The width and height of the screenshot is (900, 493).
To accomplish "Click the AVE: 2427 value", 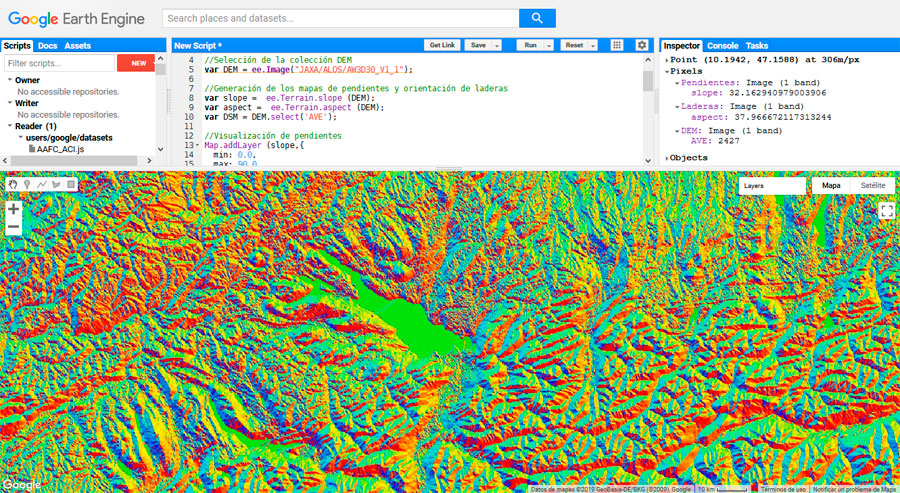I will 715,141.
